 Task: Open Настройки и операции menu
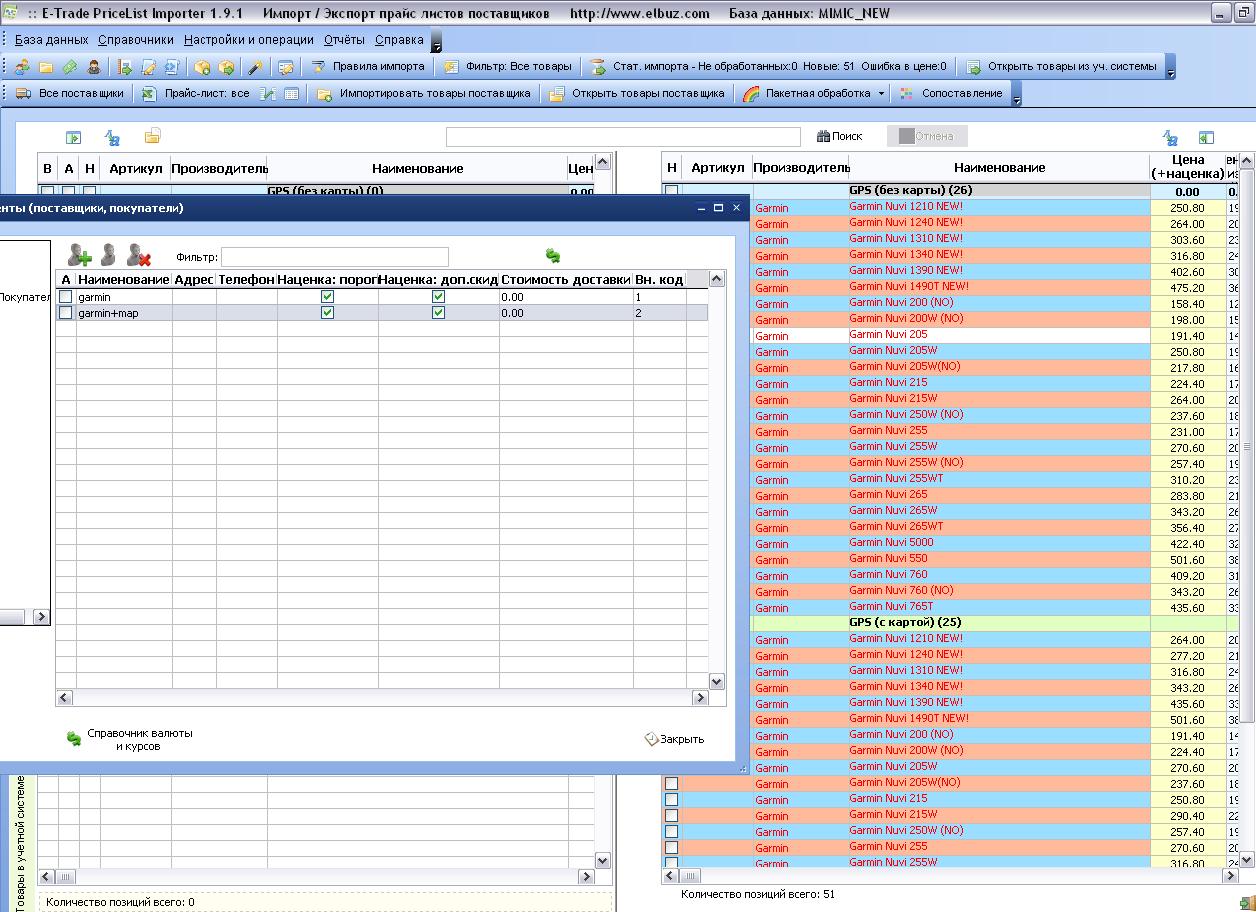(249, 40)
